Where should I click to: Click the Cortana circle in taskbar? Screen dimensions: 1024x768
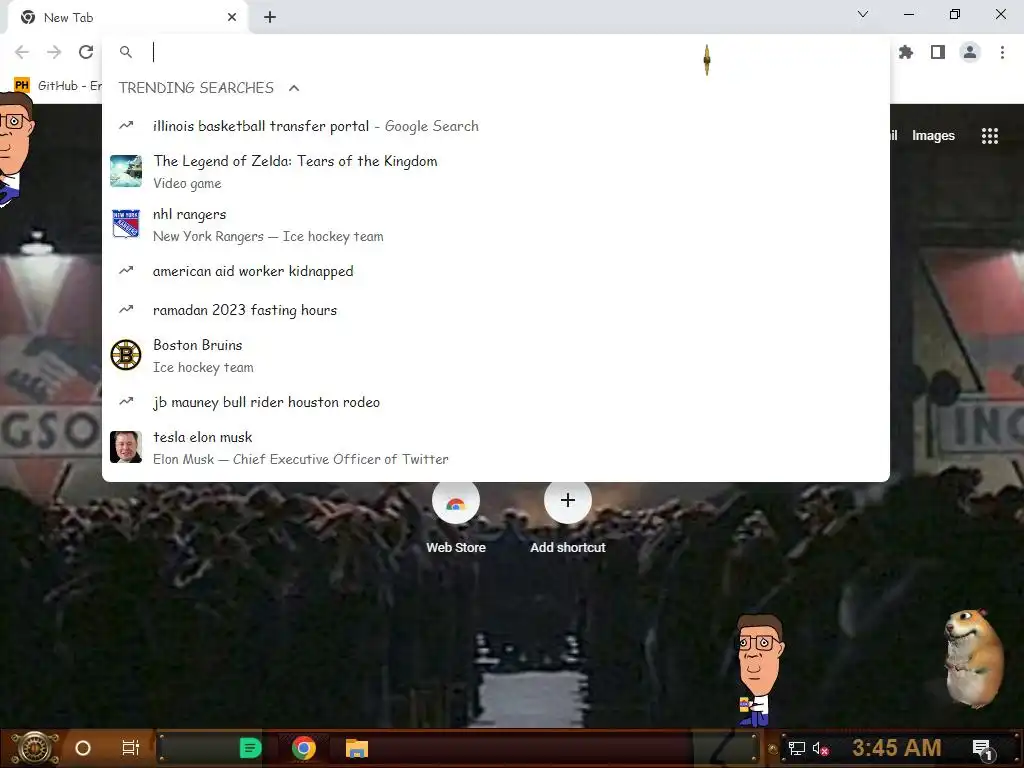[83, 748]
